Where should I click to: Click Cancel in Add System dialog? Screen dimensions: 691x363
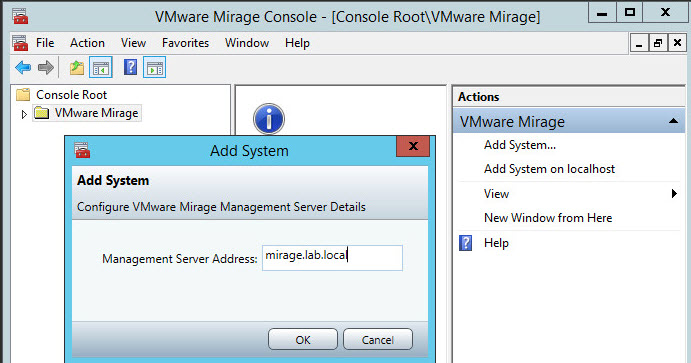coord(378,340)
